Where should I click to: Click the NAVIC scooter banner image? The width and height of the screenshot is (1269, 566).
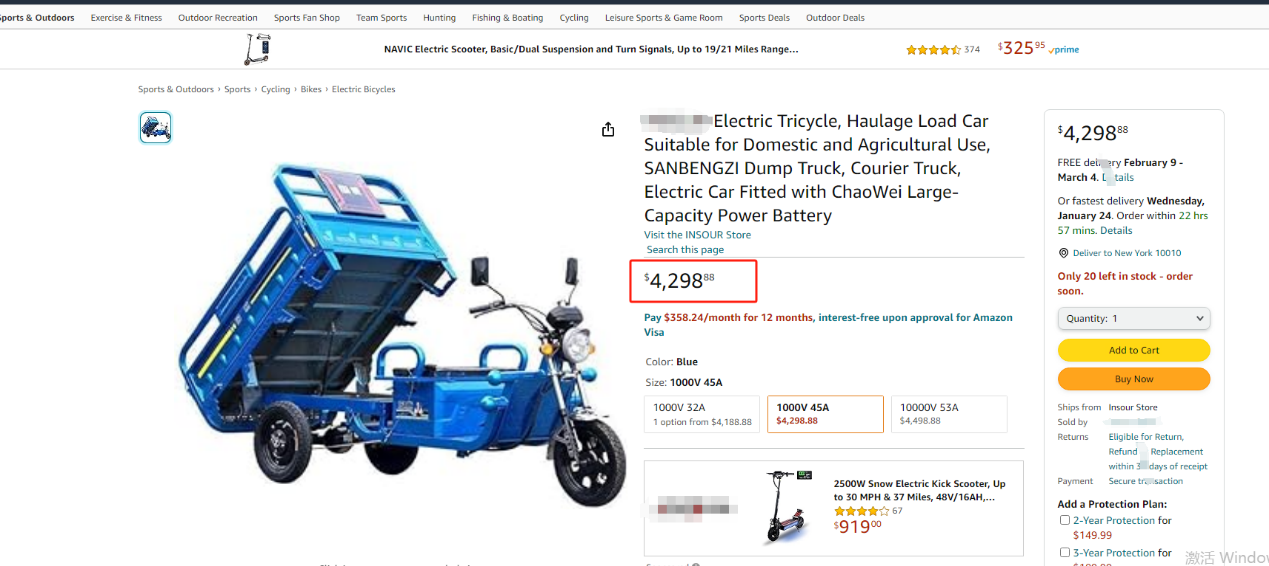click(x=258, y=49)
